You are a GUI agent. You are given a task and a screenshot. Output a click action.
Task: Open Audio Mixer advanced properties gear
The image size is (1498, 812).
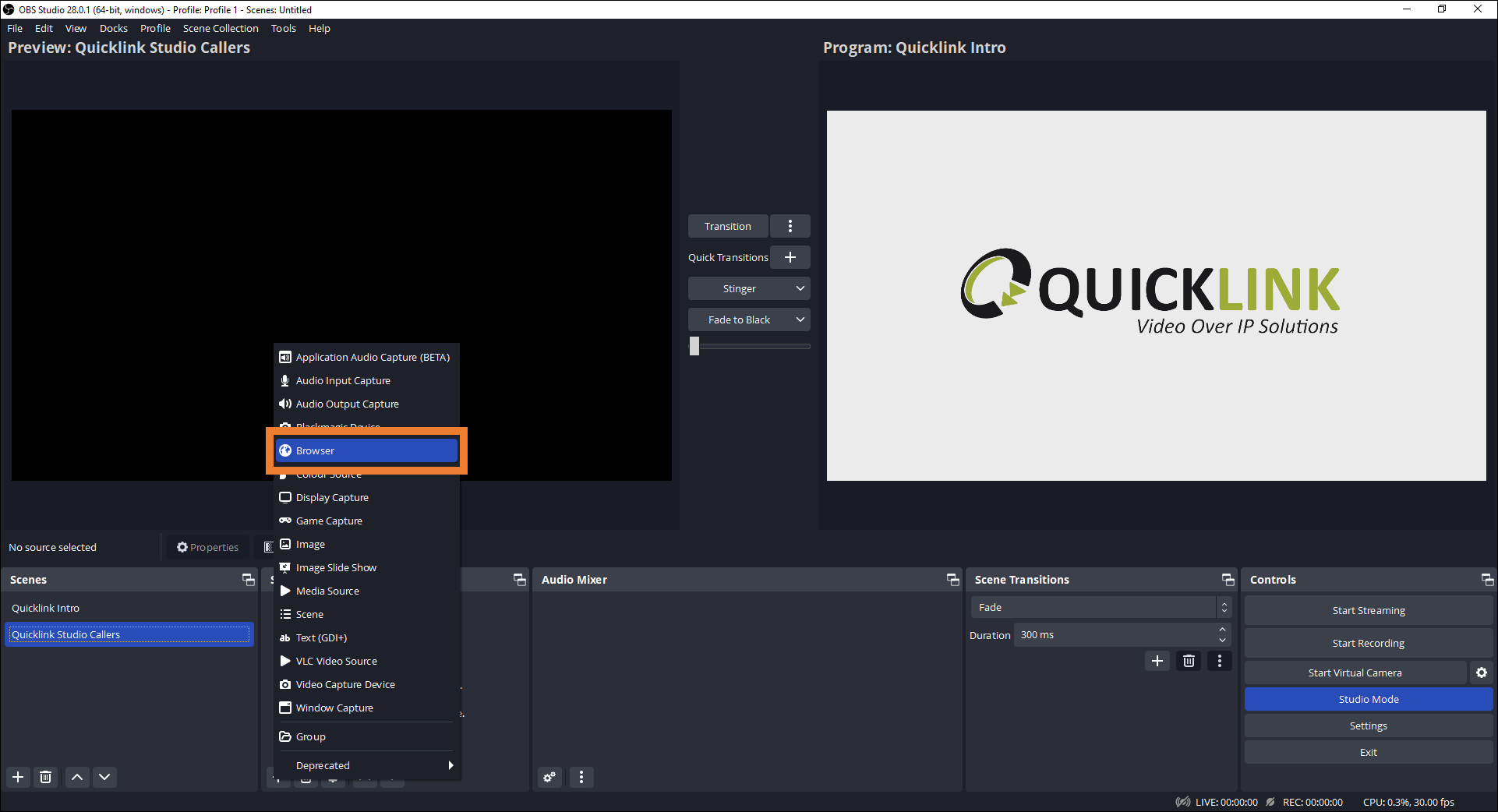550,777
